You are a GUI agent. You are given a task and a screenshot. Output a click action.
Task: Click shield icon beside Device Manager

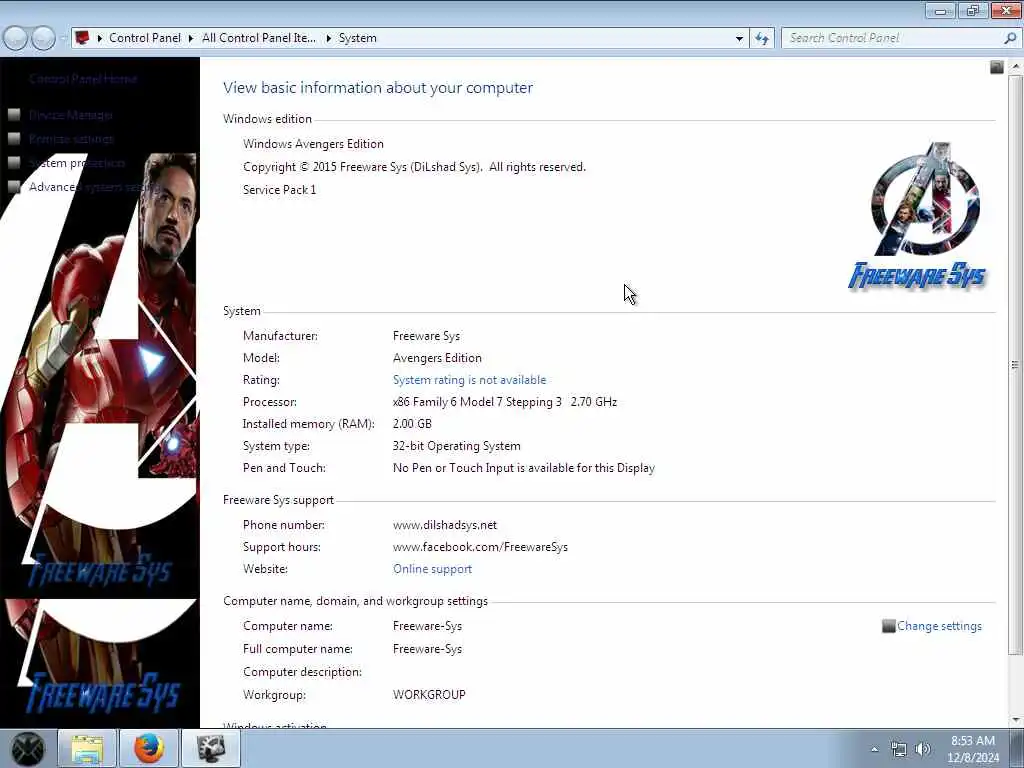(x=14, y=115)
